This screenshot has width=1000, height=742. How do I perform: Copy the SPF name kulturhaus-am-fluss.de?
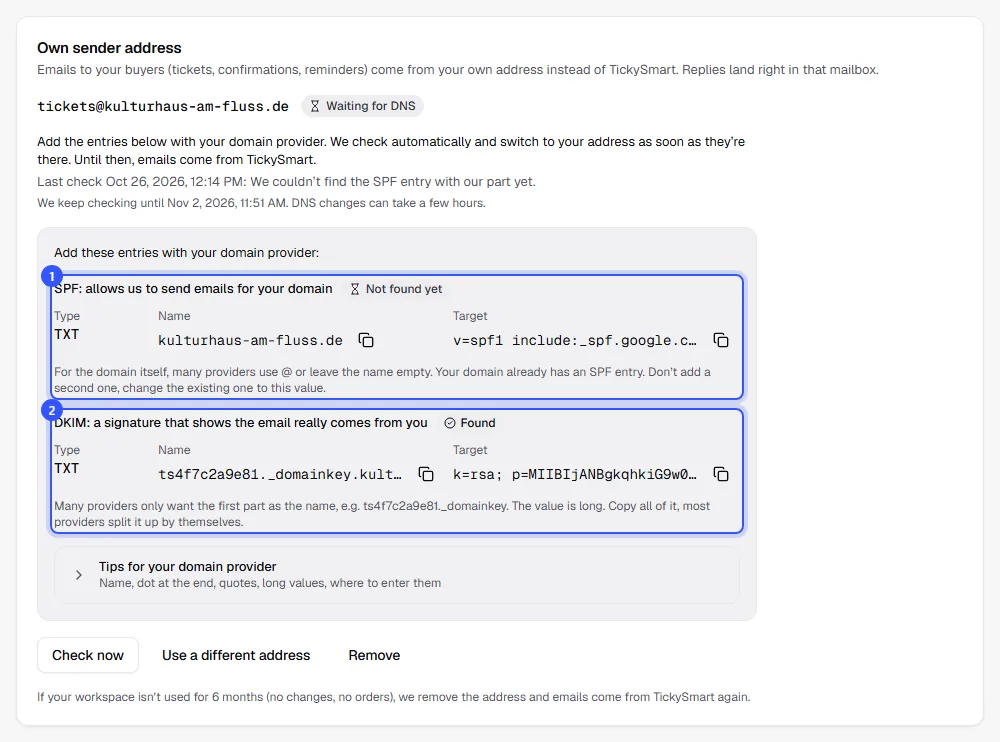click(366, 340)
